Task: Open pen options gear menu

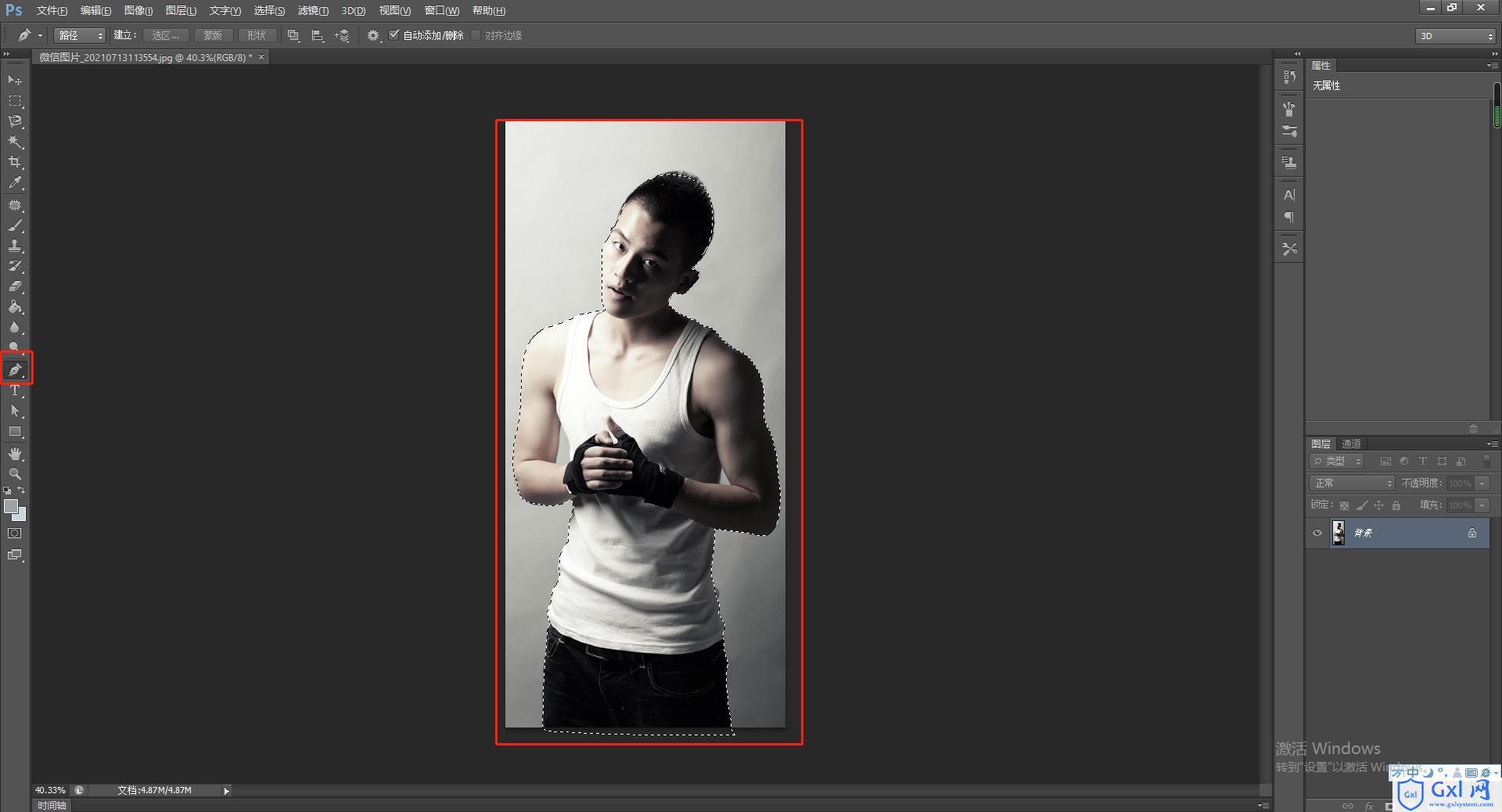Action: [x=373, y=35]
